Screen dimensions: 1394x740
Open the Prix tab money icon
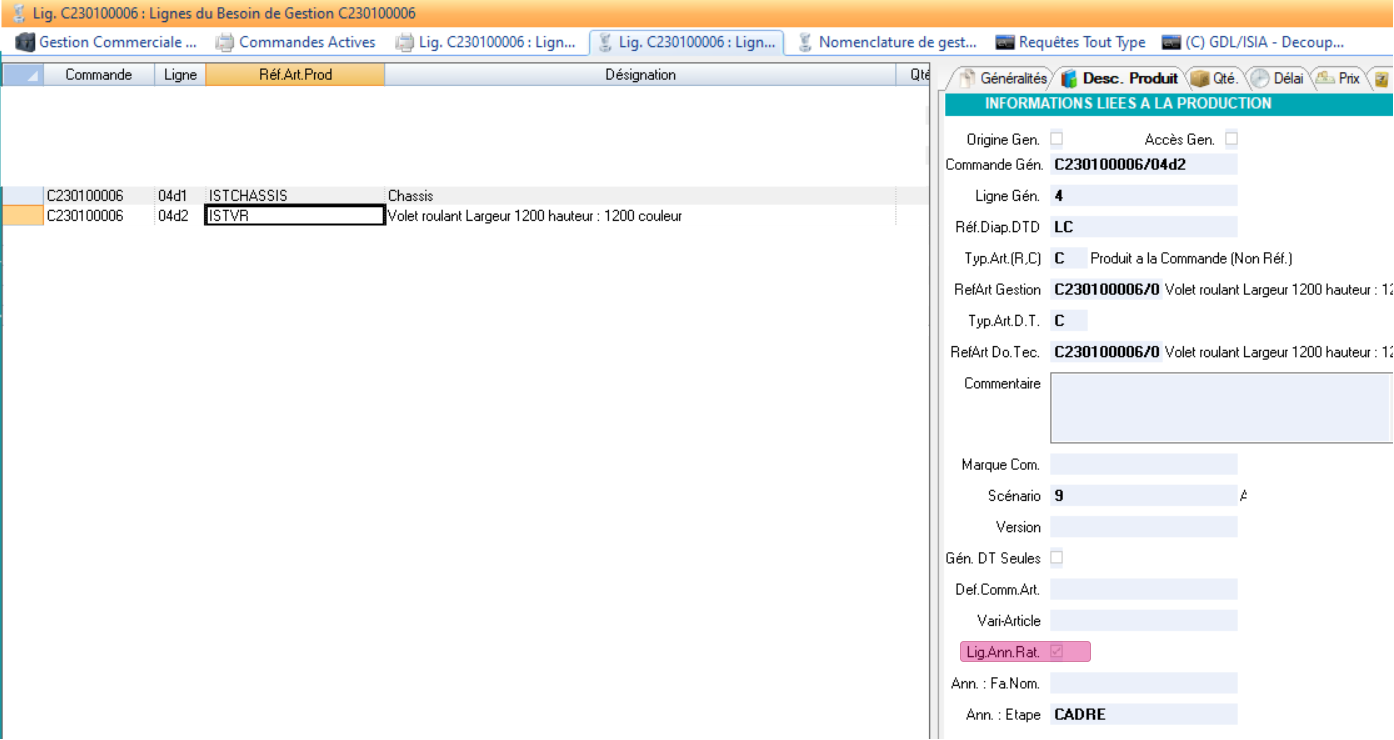[x=1324, y=78]
